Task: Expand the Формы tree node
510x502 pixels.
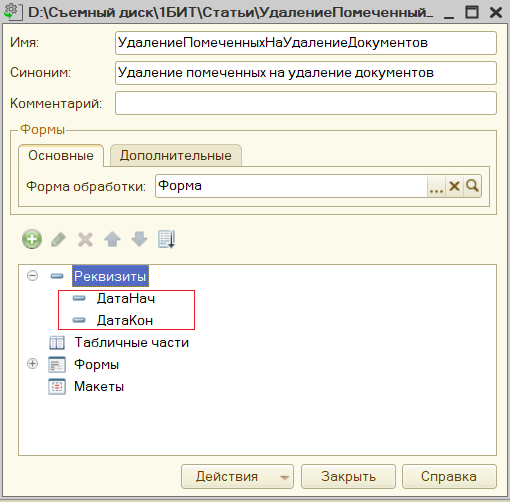Action: pyautogui.click(x=32, y=363)
